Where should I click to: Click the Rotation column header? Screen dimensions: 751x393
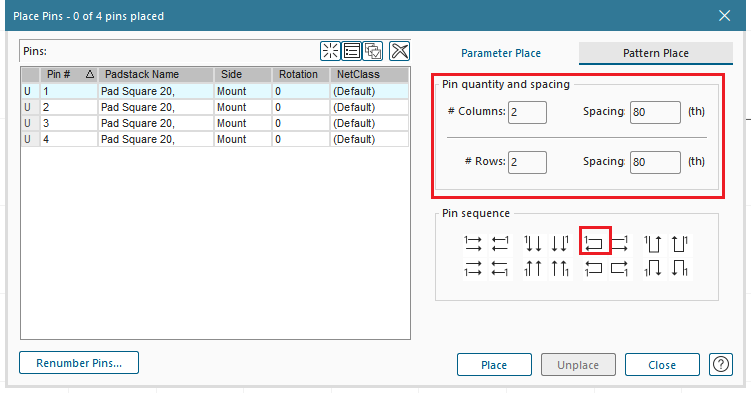tap(301, 74)
